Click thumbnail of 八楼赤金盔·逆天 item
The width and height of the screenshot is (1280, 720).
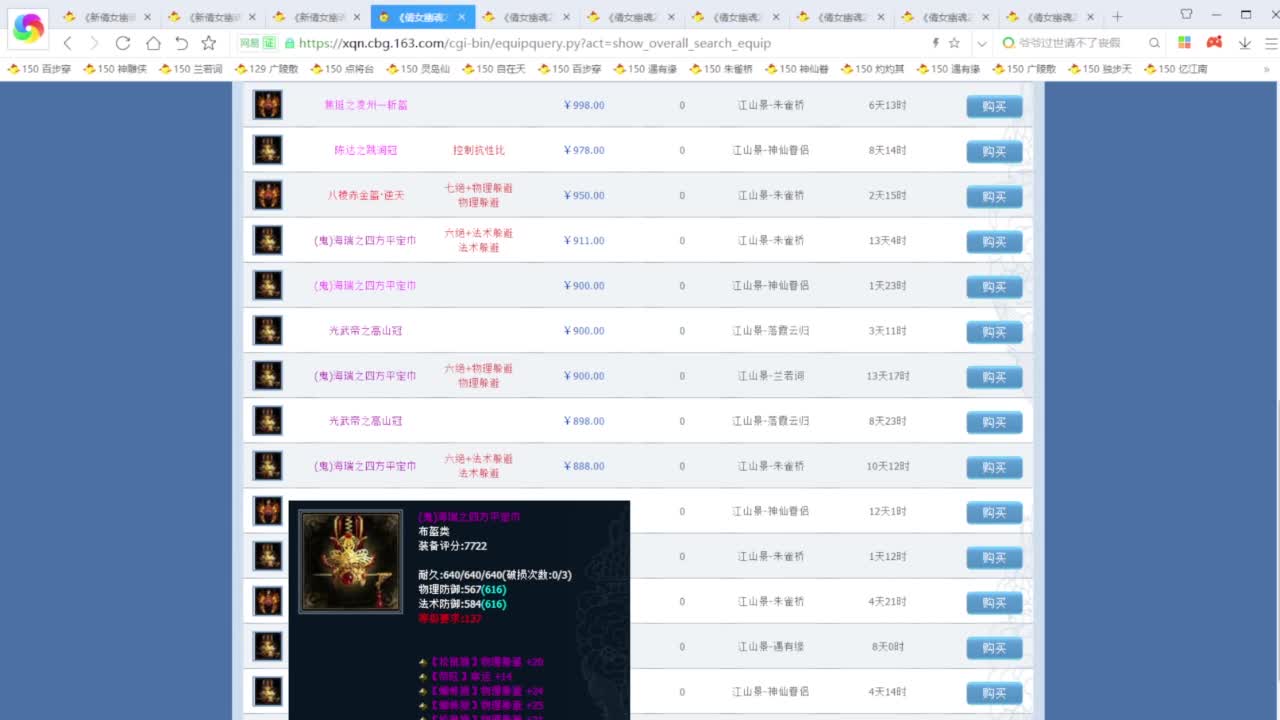[x=267, y=195]
